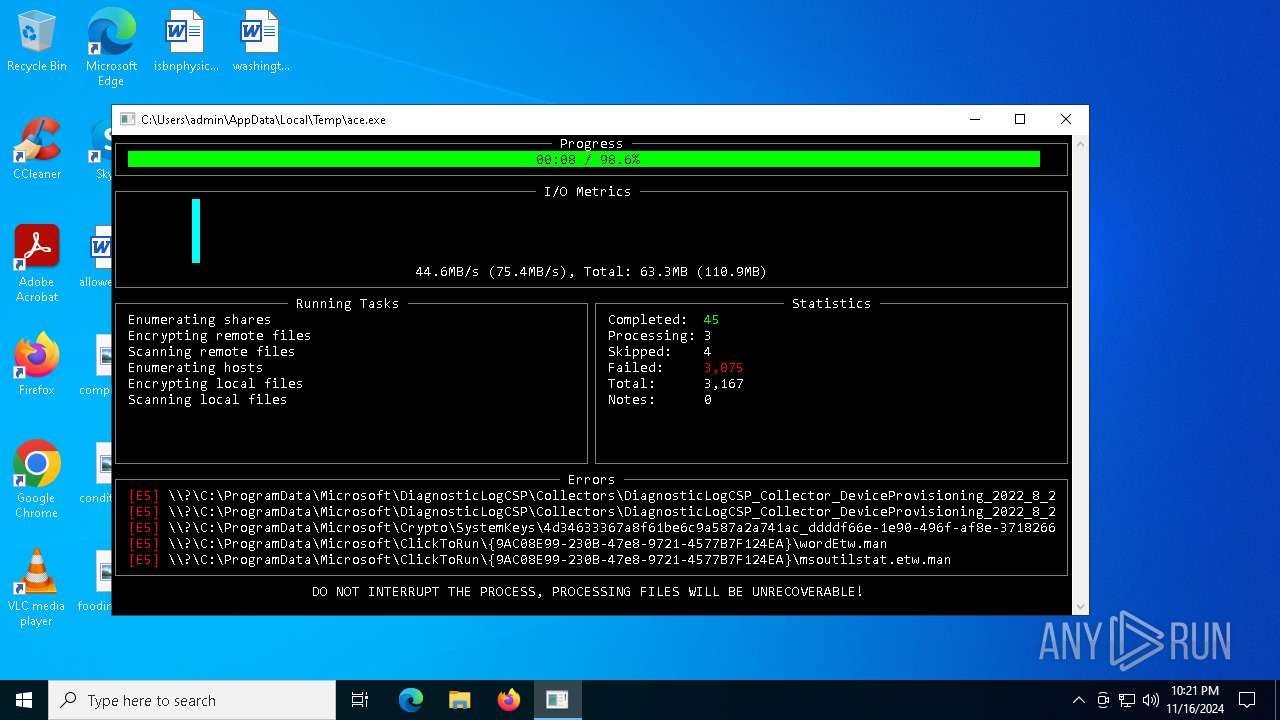1280x720 pixels.
Task: Minimize the ace.exe console window
Action: click(x=975, y=119)
